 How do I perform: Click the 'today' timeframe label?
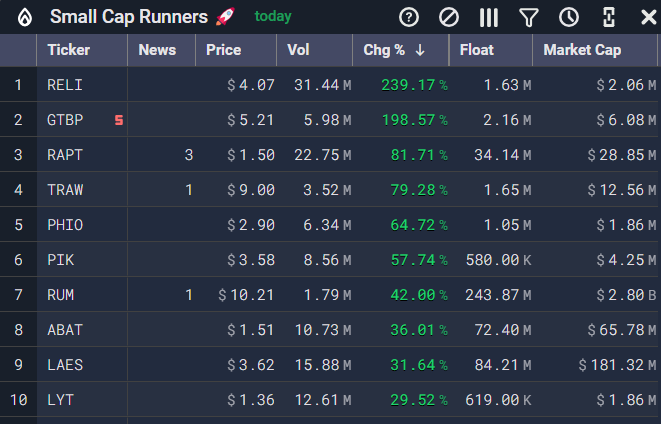pyautogui.click(x=273, y=16)
